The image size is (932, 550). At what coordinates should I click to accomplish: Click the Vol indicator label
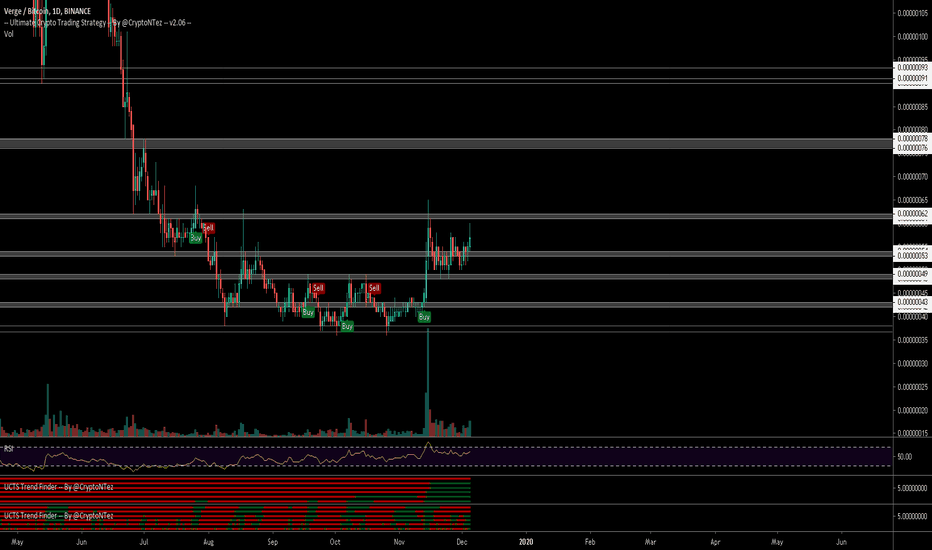coord(8,34)
